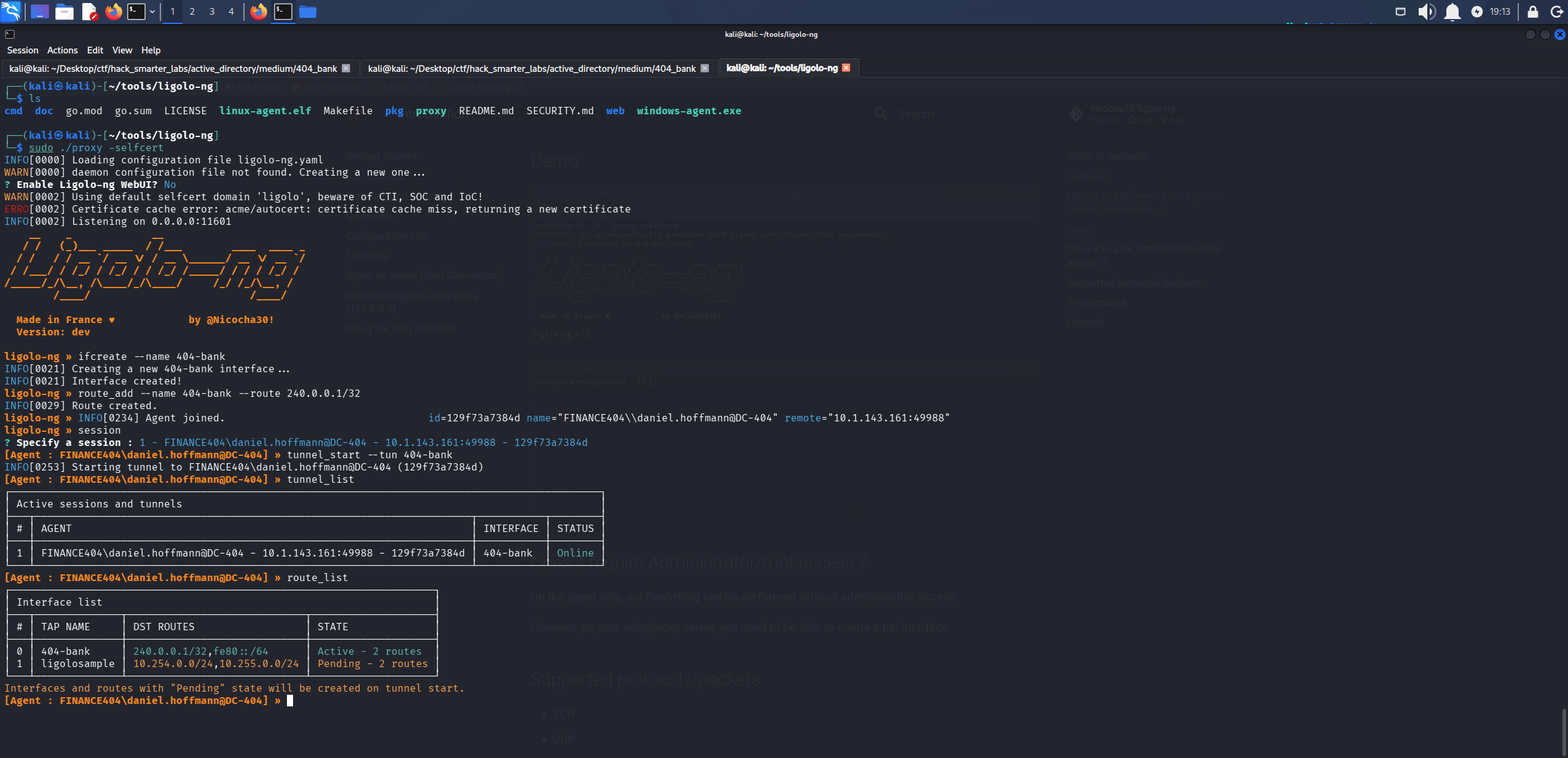
Task: Show notifications via the bell icon
Action: coord(1452,12)
